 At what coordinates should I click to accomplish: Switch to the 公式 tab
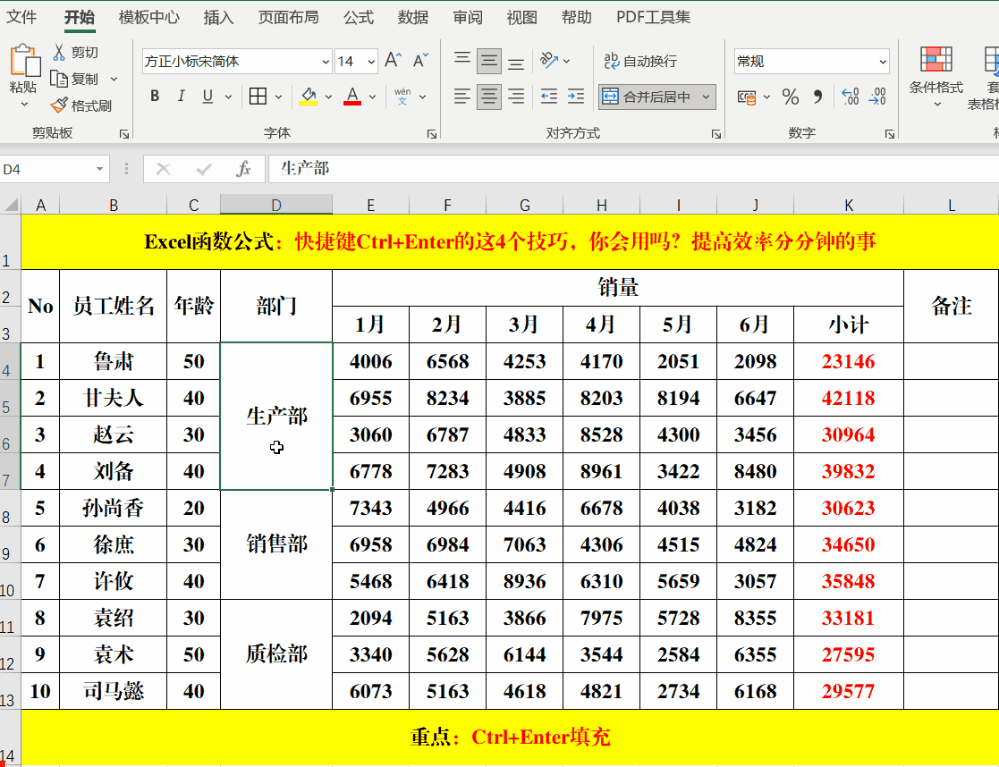pos(358,17)
